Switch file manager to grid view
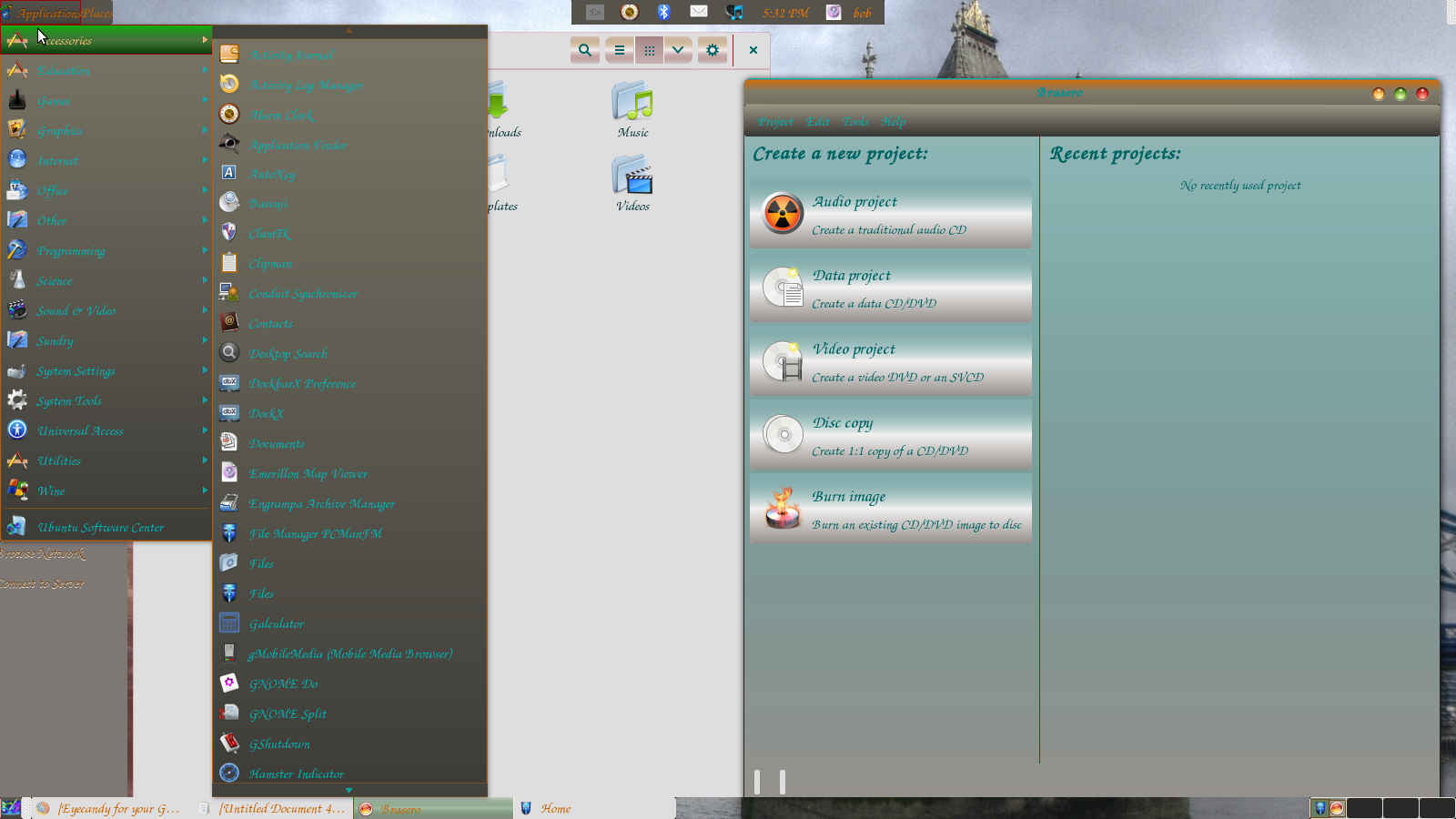 [x=649, y=50]
